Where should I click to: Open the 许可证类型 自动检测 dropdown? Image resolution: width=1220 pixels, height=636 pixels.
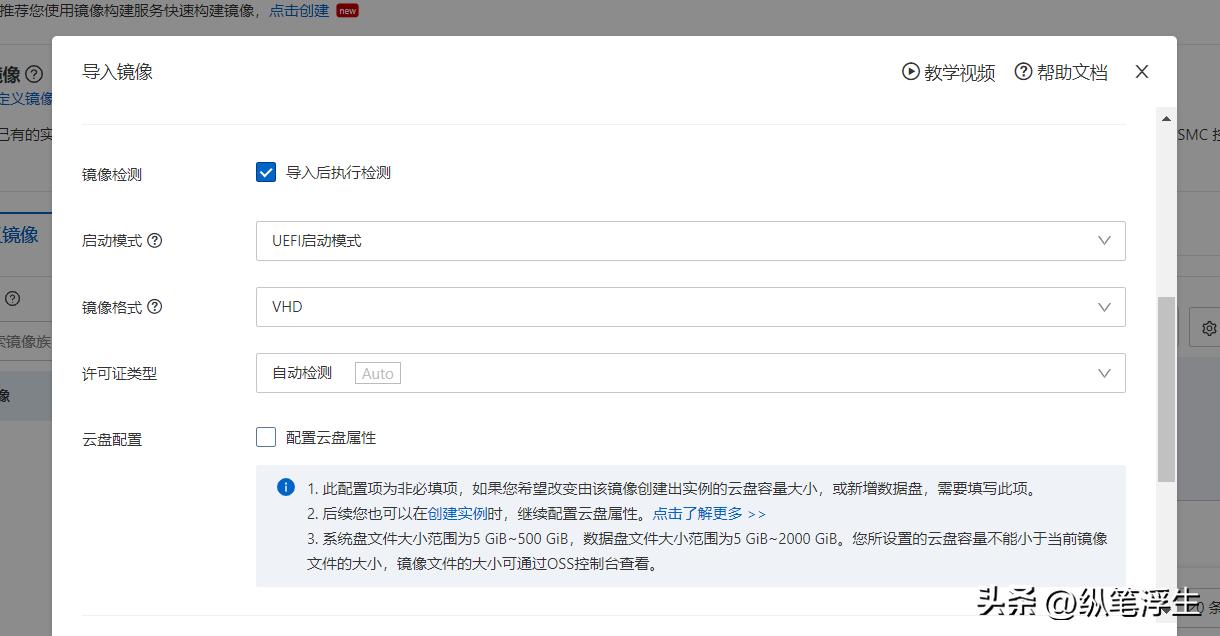coord(690,373)
